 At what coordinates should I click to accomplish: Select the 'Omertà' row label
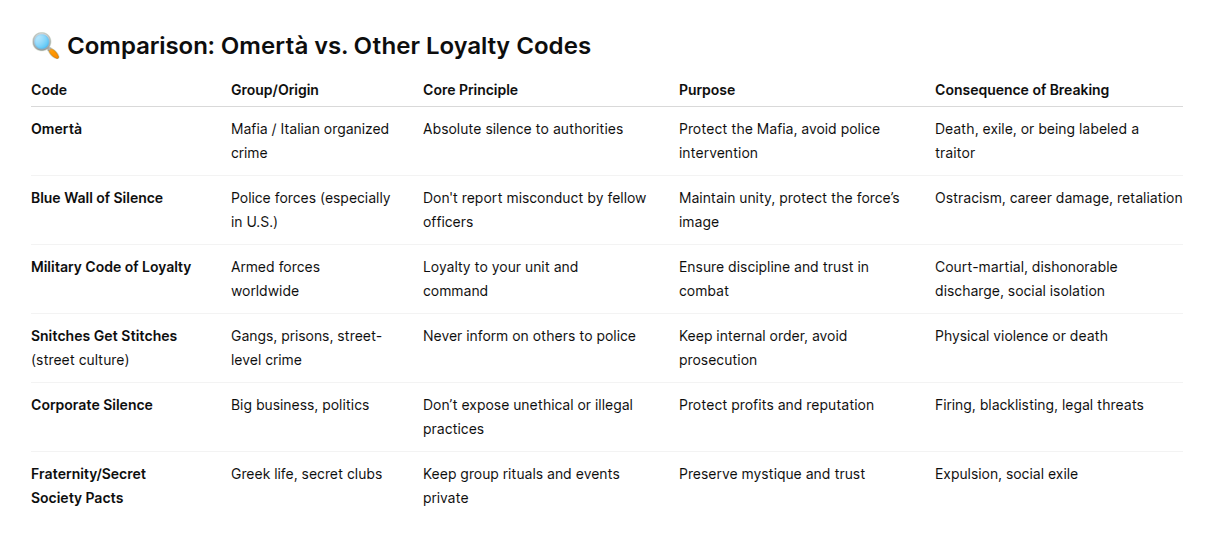tap(57, 129)
